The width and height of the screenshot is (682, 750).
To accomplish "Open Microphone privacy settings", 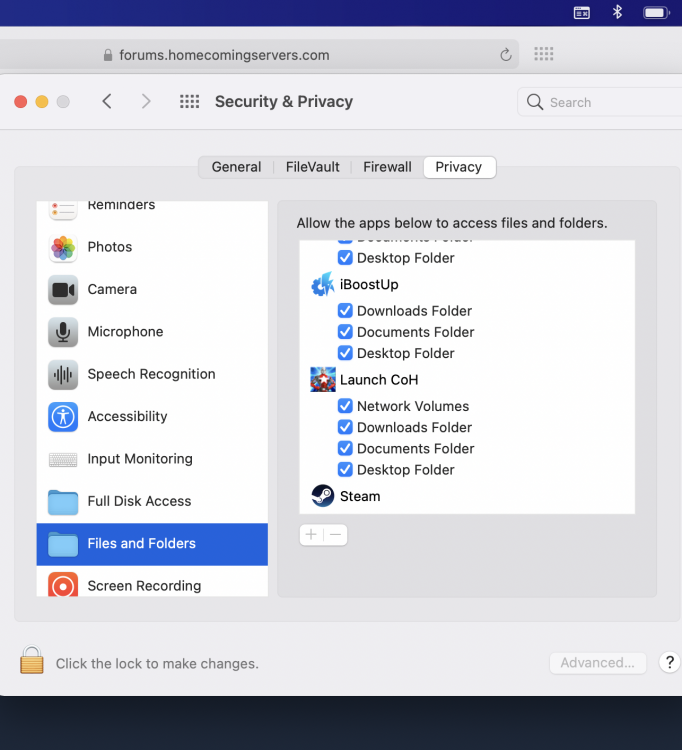I will coord(124,331).
